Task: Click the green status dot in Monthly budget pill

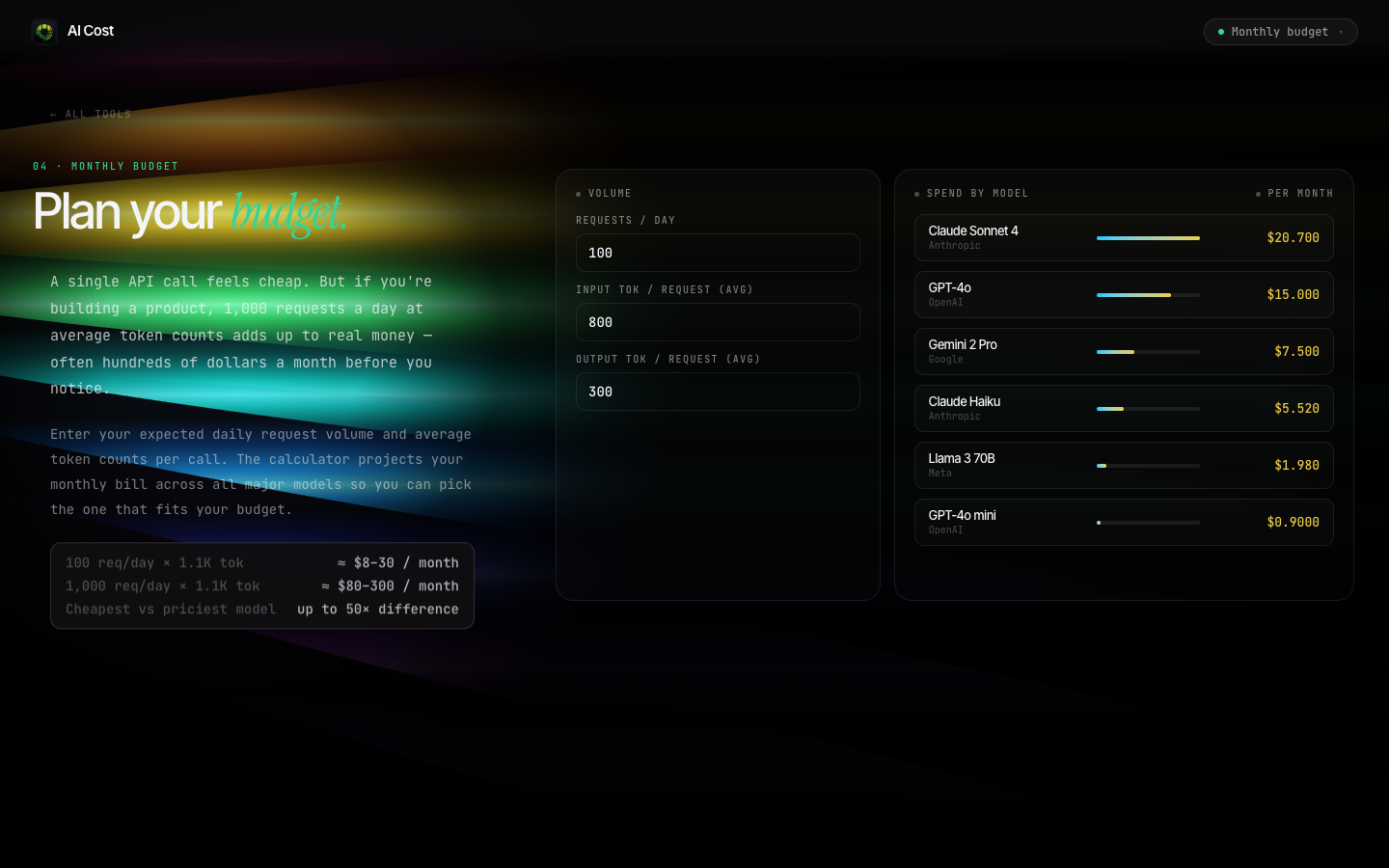Action: 1221,32
